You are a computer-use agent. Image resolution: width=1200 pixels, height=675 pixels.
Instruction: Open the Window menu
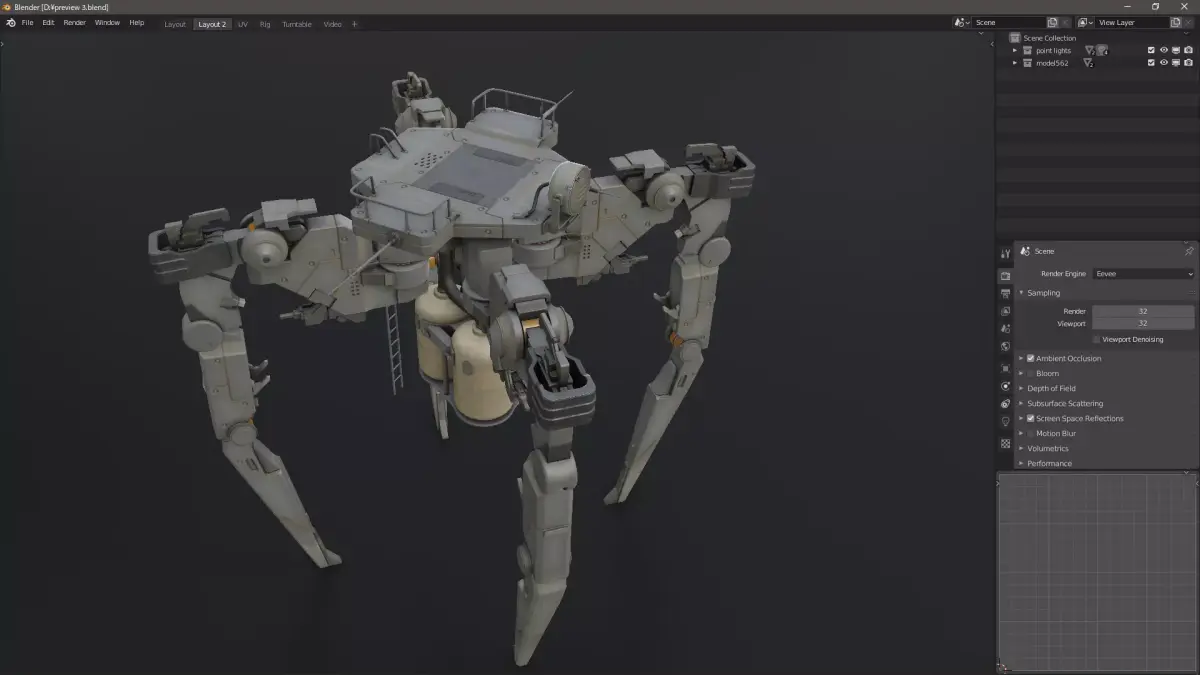[107, 22]
